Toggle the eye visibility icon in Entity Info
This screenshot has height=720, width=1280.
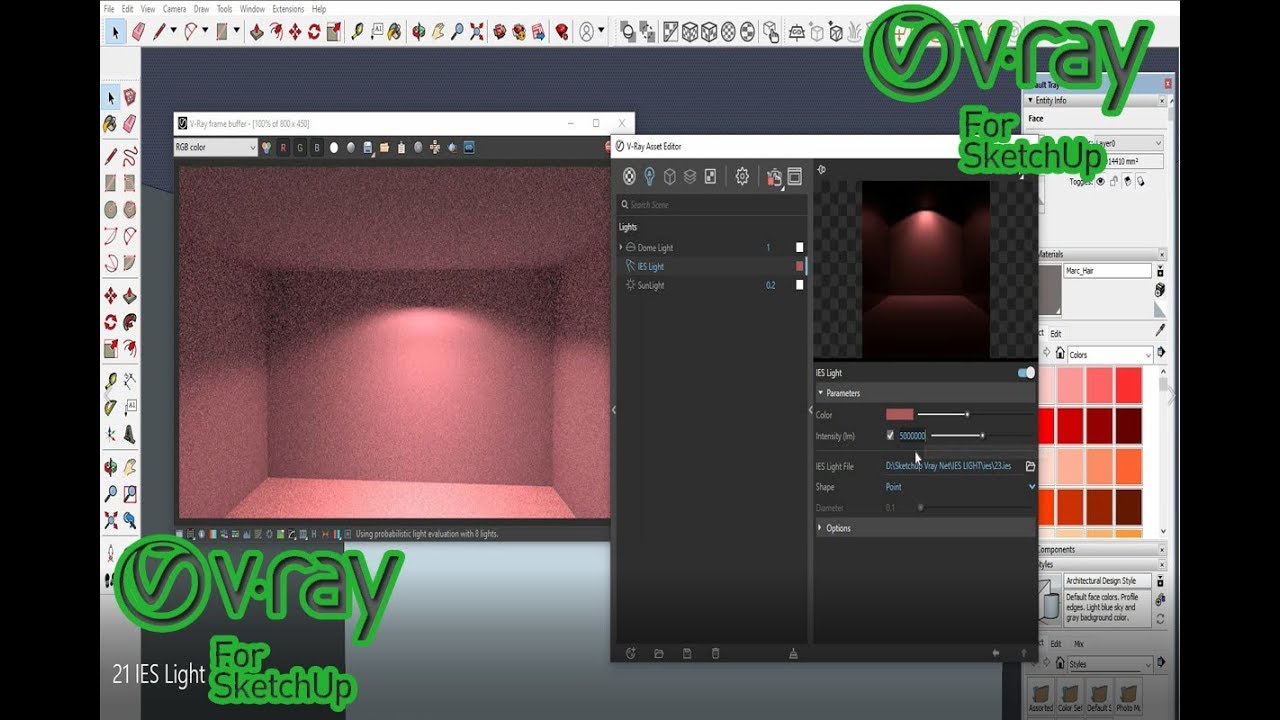coord(1100,182)
